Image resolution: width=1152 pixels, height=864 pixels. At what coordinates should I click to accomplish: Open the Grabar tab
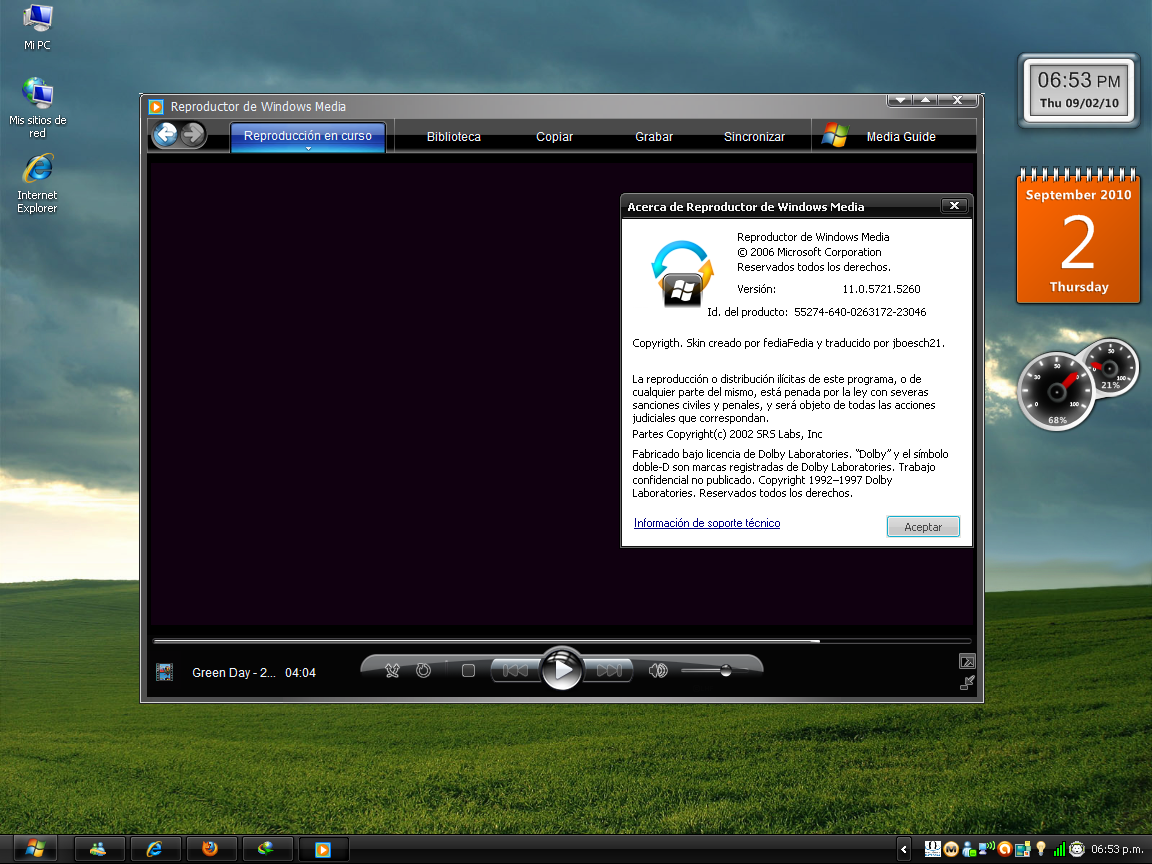tap(654, 137)
